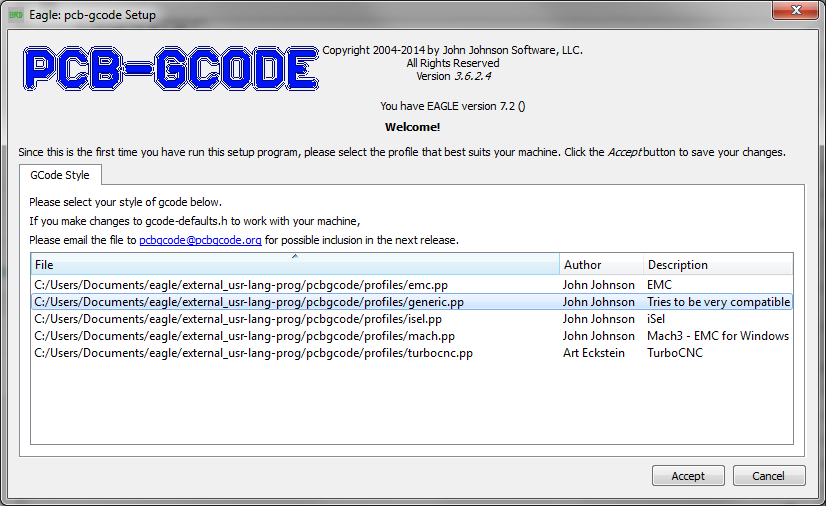Click the sort arrow above File column
Viewport: 826px width, 506px height.
coord(295,256)
